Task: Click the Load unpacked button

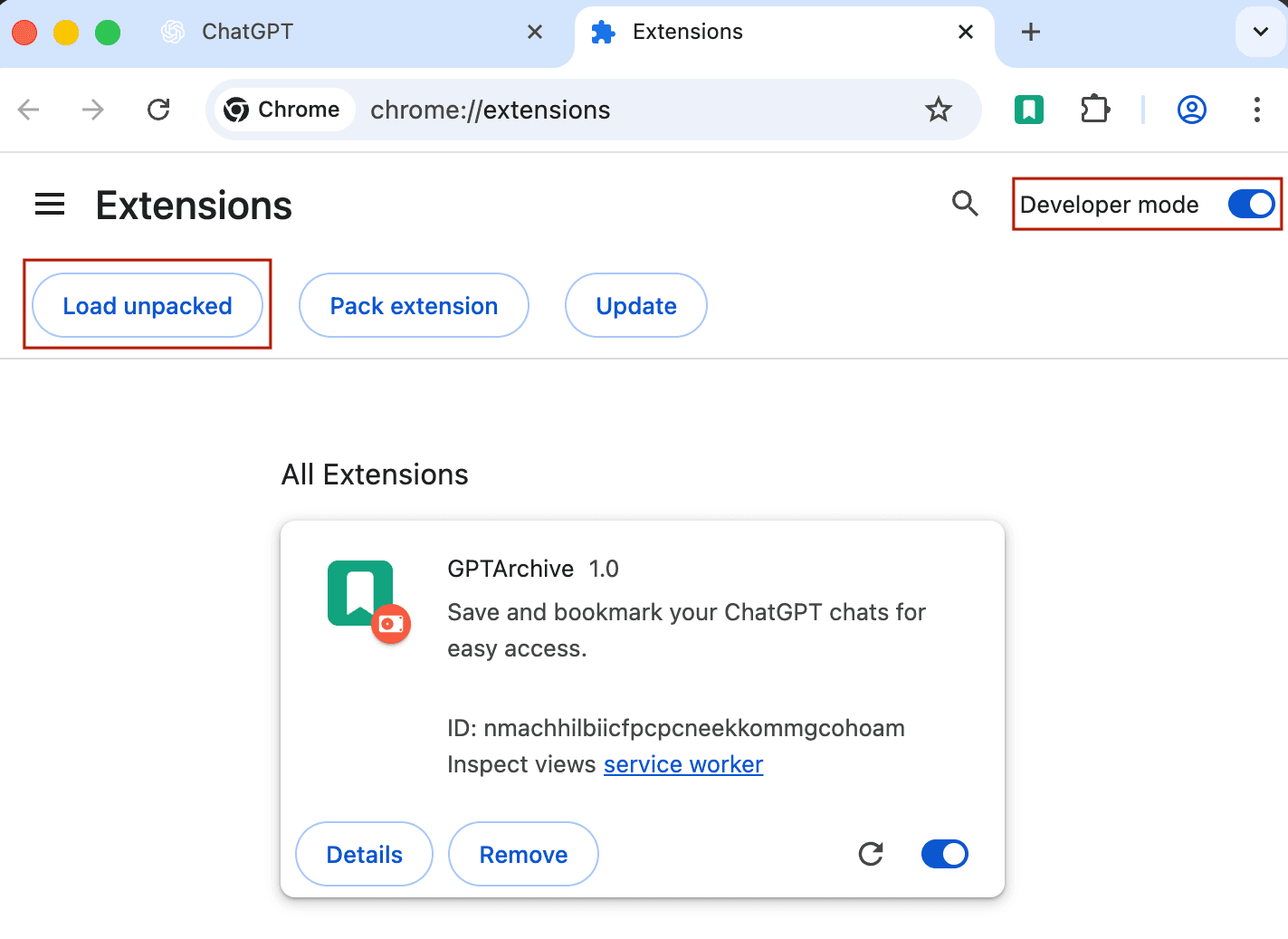Action: click(x=147, y=305)
